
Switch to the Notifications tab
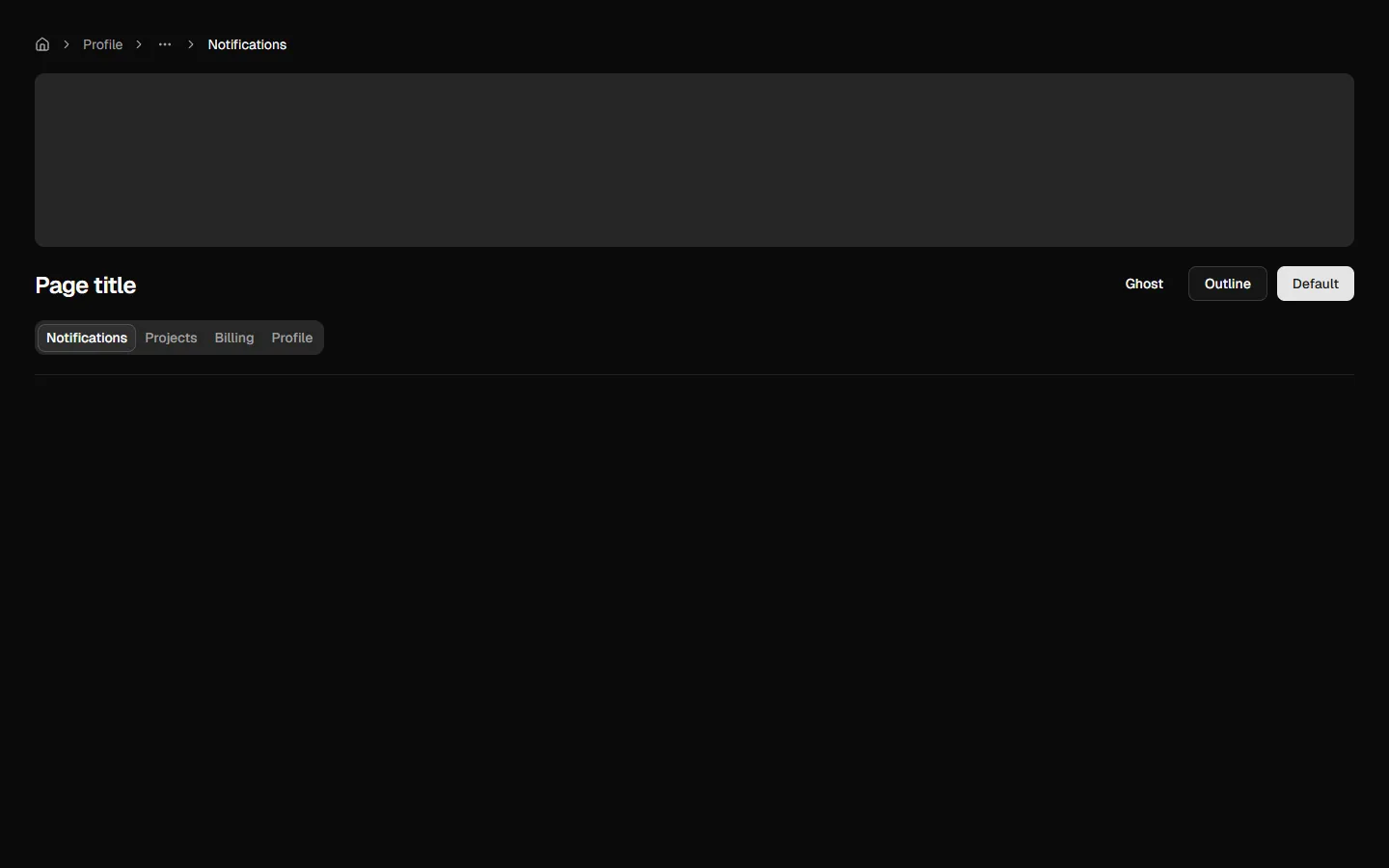[x=87, y=338]
